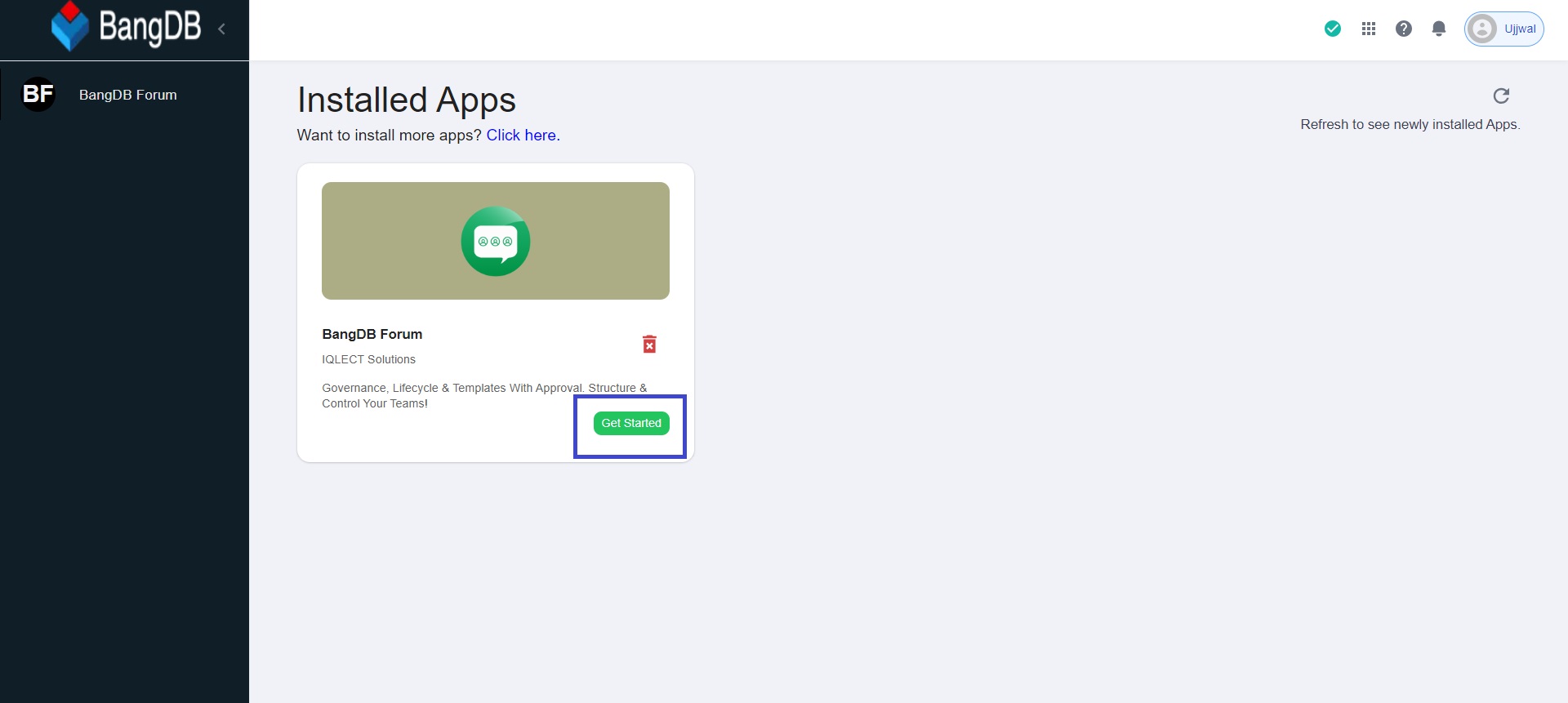This screenshot has height=703, width=1568.
Task: Delete the BangDB Forum app
Action: (649, 344)
